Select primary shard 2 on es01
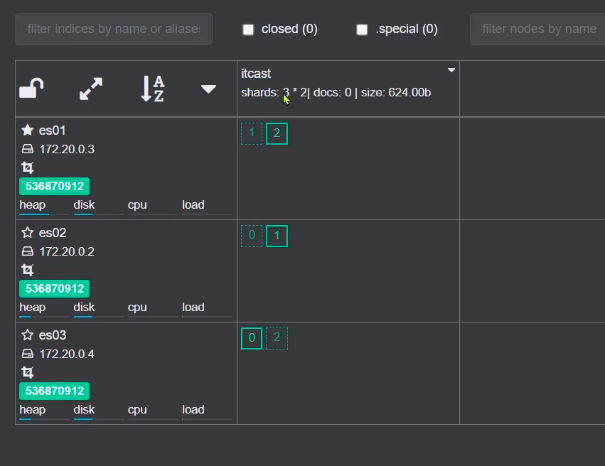605x466 pixels. [x=277, y=134]
